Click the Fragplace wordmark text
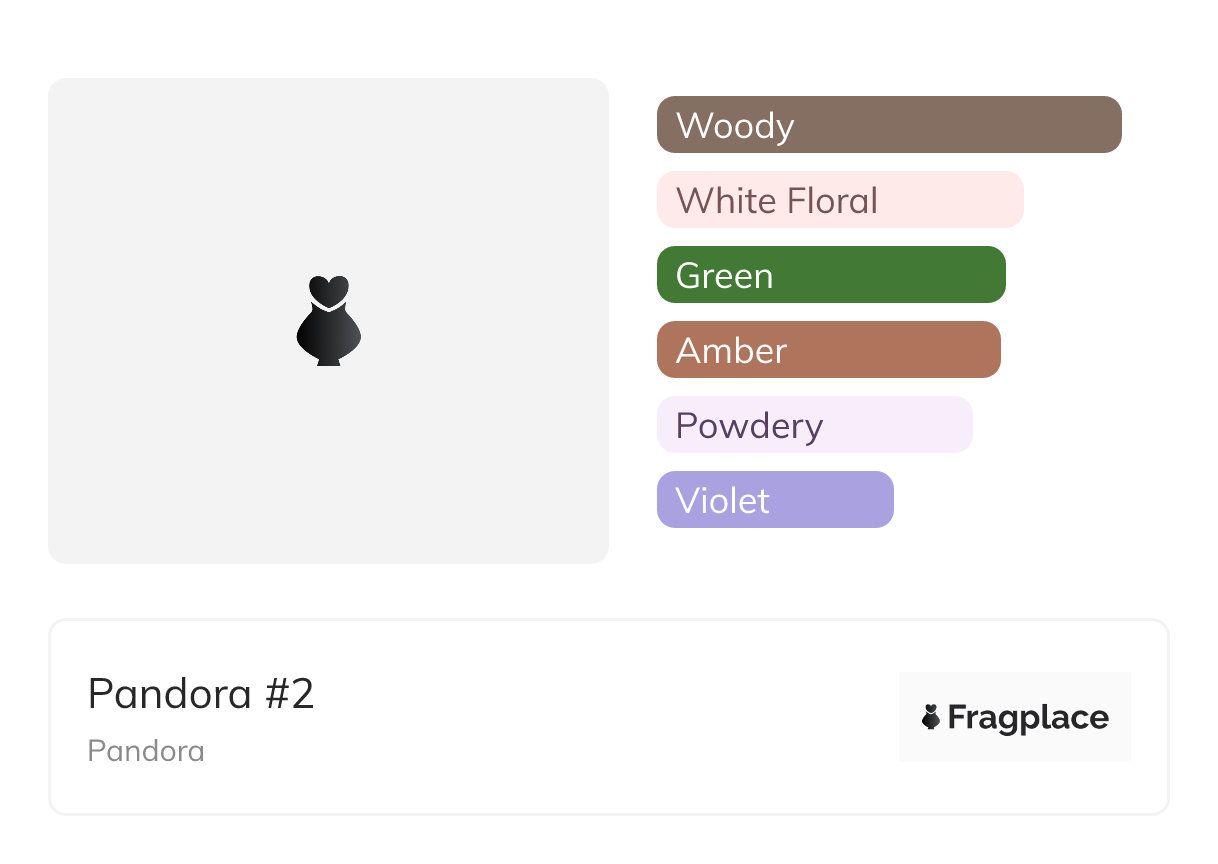The image size is (1218, 864). click(x=1028, y=717)
